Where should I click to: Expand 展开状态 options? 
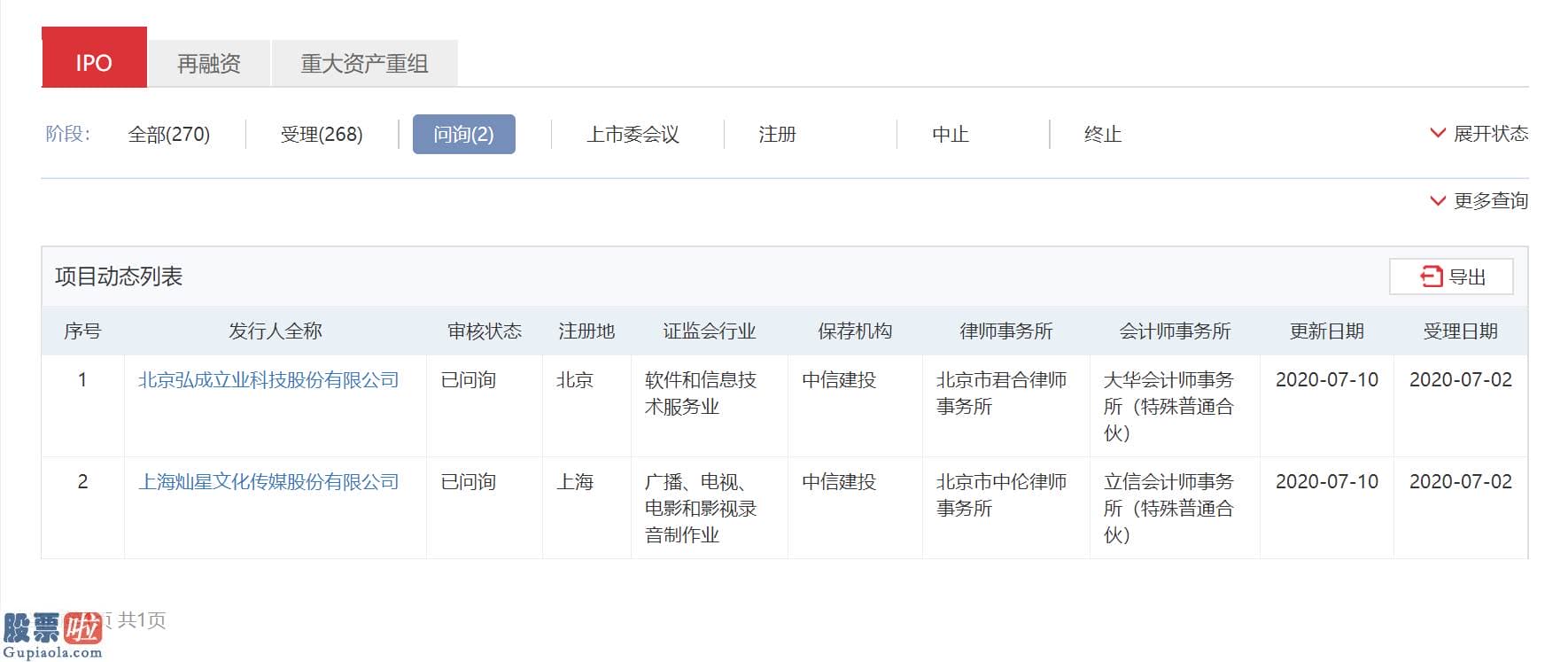(x=1479, y=134)
